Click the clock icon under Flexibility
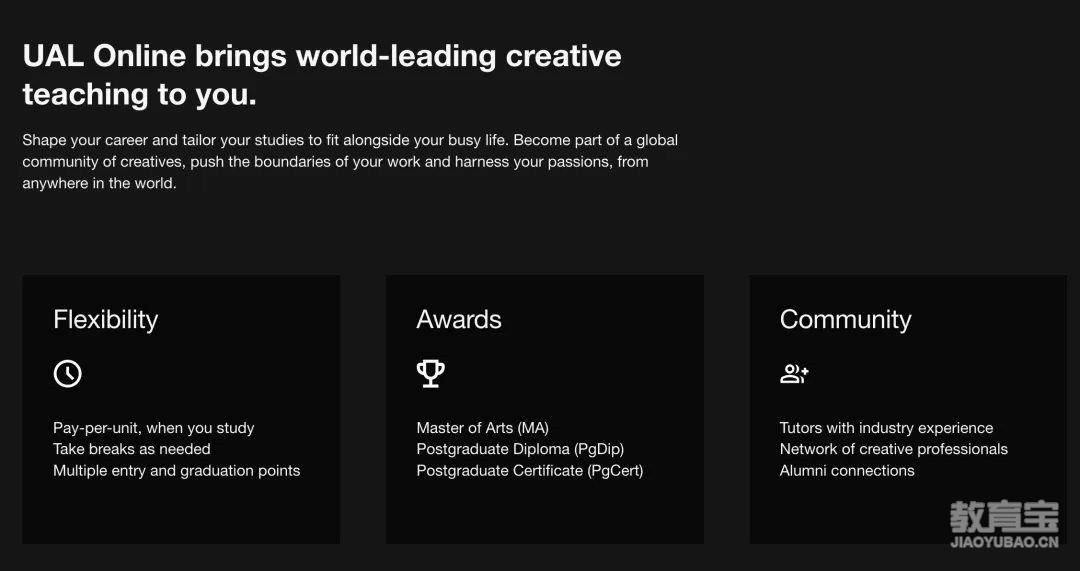This screenshot has width=1080, height=571. [68, 374]
